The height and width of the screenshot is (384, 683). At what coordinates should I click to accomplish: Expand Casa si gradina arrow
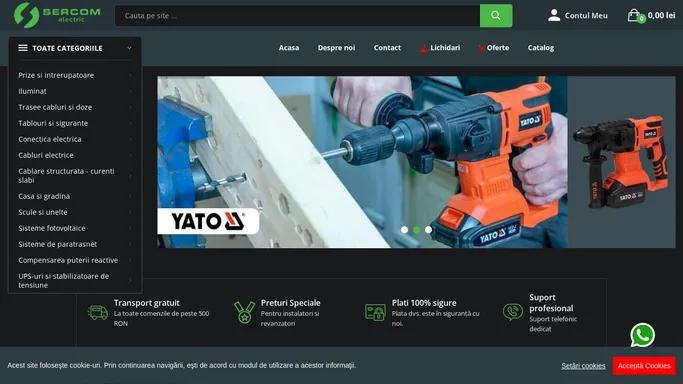click(130, 196)
